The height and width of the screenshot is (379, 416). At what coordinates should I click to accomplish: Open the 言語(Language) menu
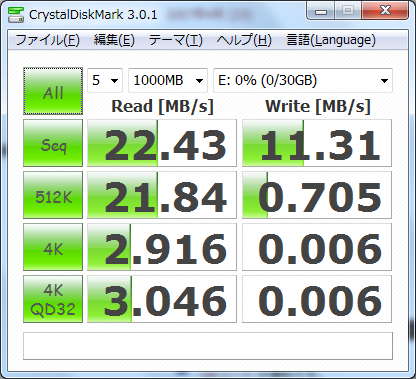point(331,40)
